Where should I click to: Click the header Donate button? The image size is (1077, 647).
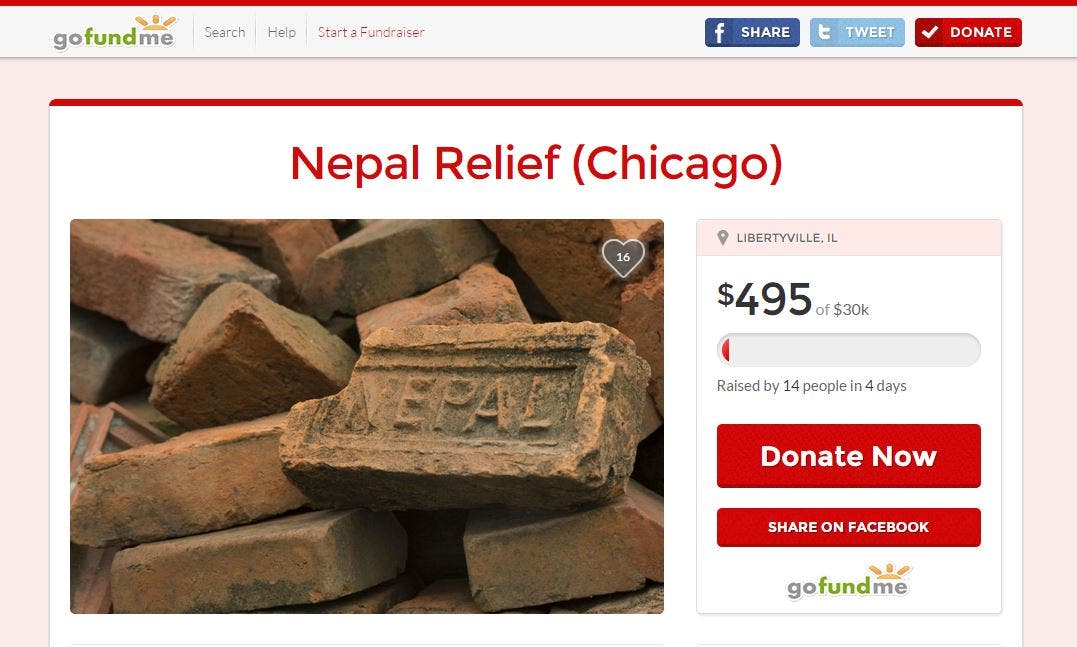tap(968, 32)
